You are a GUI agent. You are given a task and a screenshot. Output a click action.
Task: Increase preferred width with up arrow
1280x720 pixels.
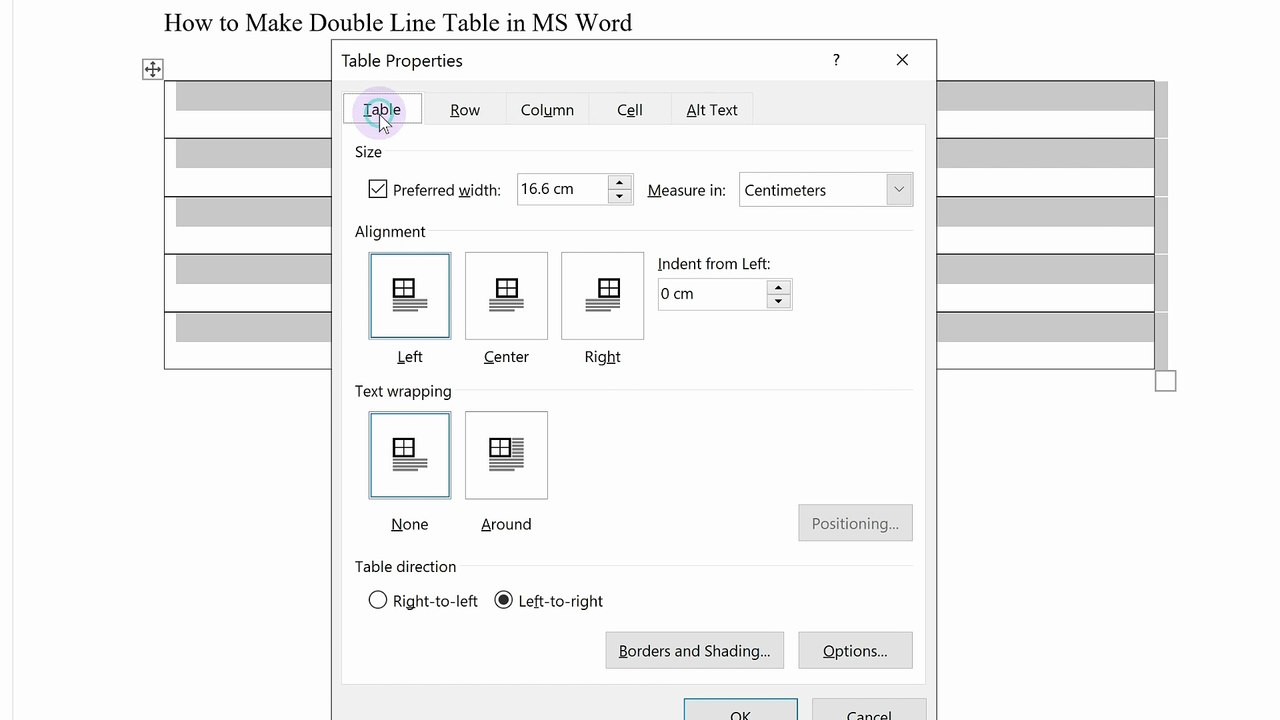click(620, 183)
